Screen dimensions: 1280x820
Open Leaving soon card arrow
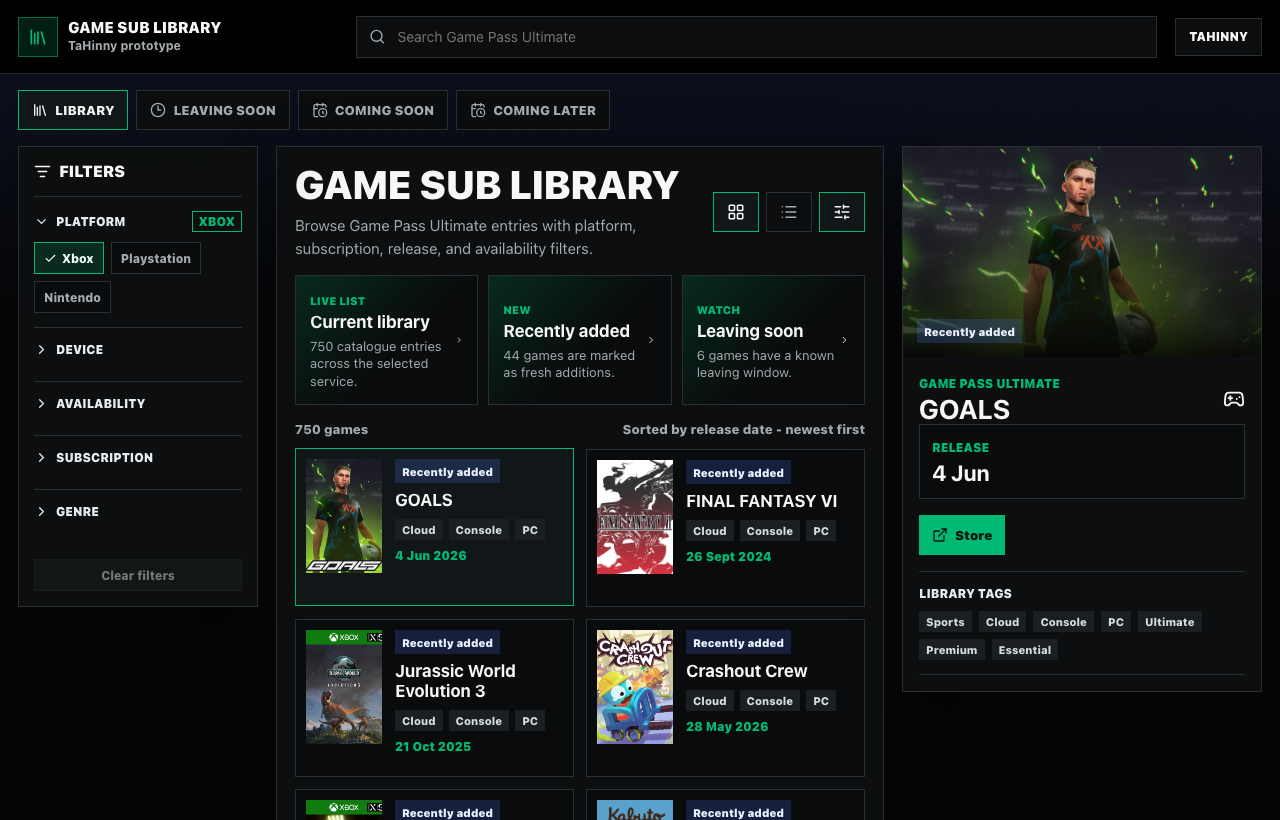point(844,340)
